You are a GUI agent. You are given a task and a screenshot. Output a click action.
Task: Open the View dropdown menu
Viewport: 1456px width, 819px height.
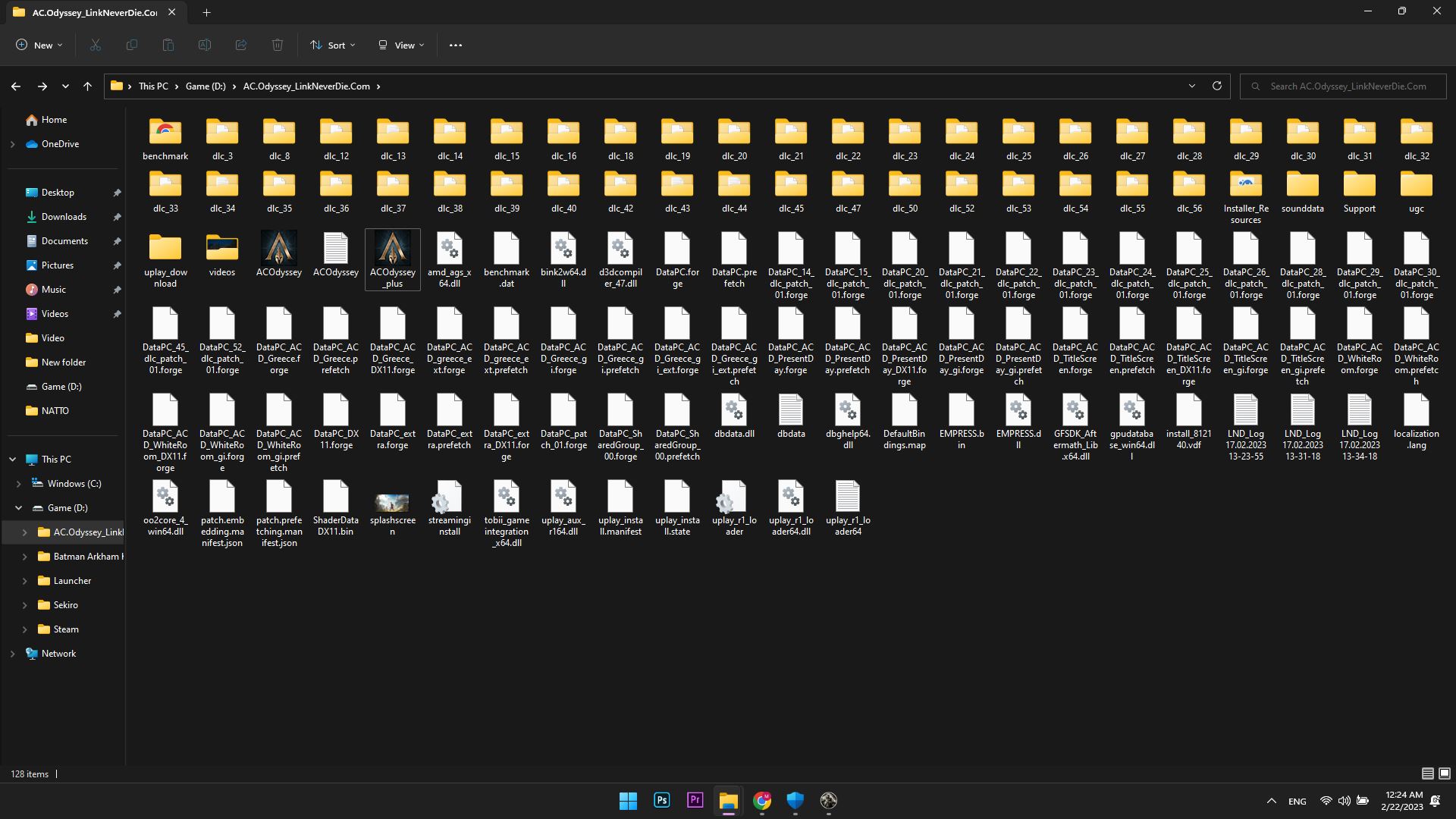(x=401, y=45)
